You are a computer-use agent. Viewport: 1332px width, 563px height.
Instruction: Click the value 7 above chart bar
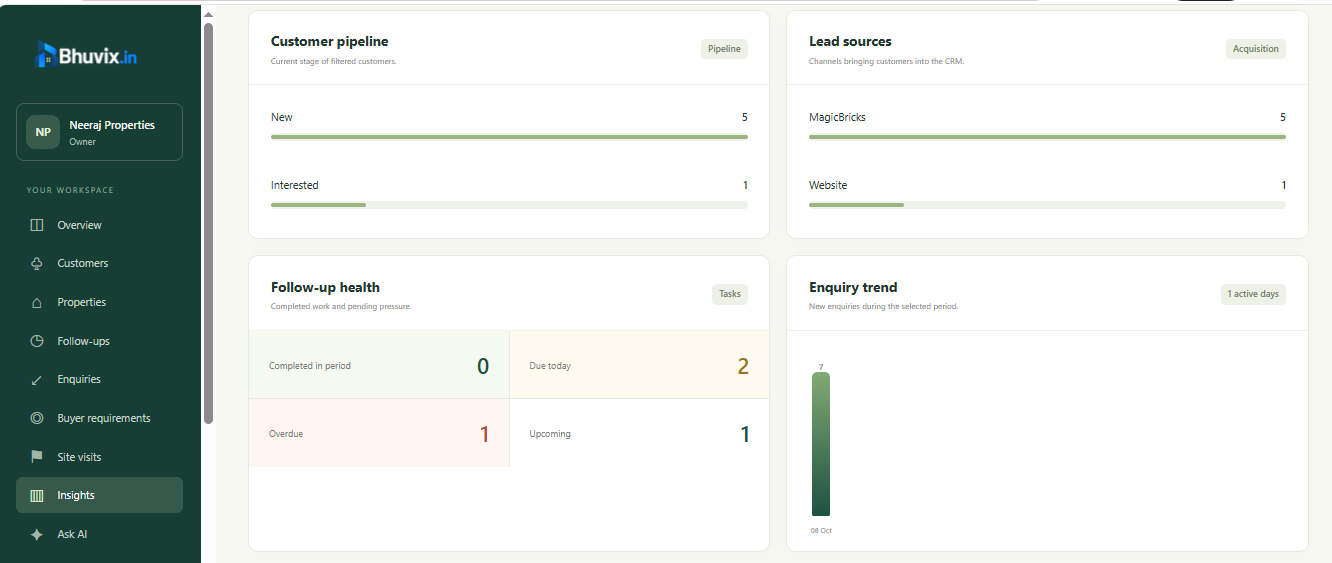tap(821, 367)
